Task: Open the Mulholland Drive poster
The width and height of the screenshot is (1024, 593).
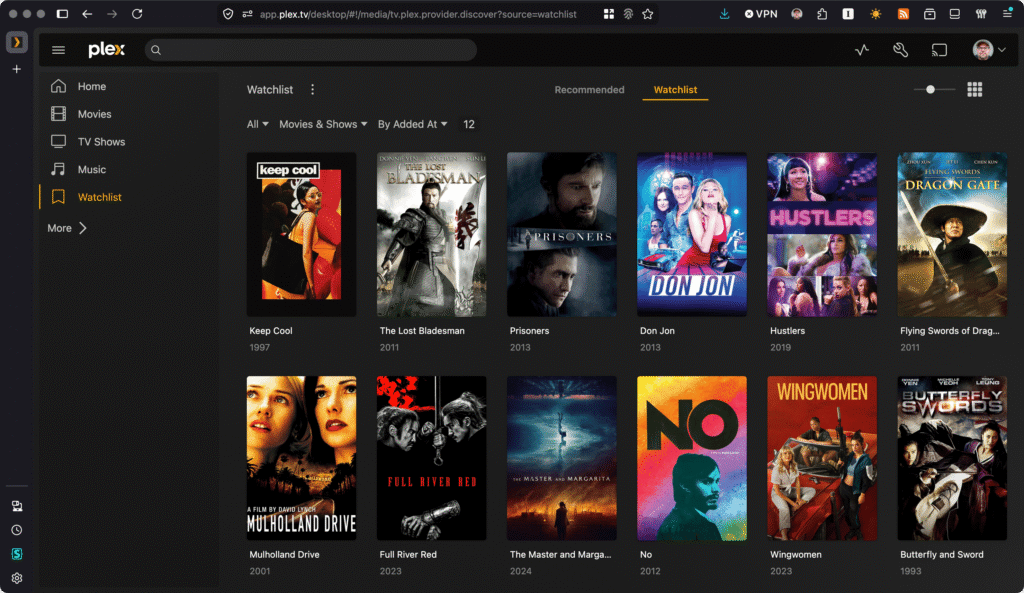Action: coord(302,458)
